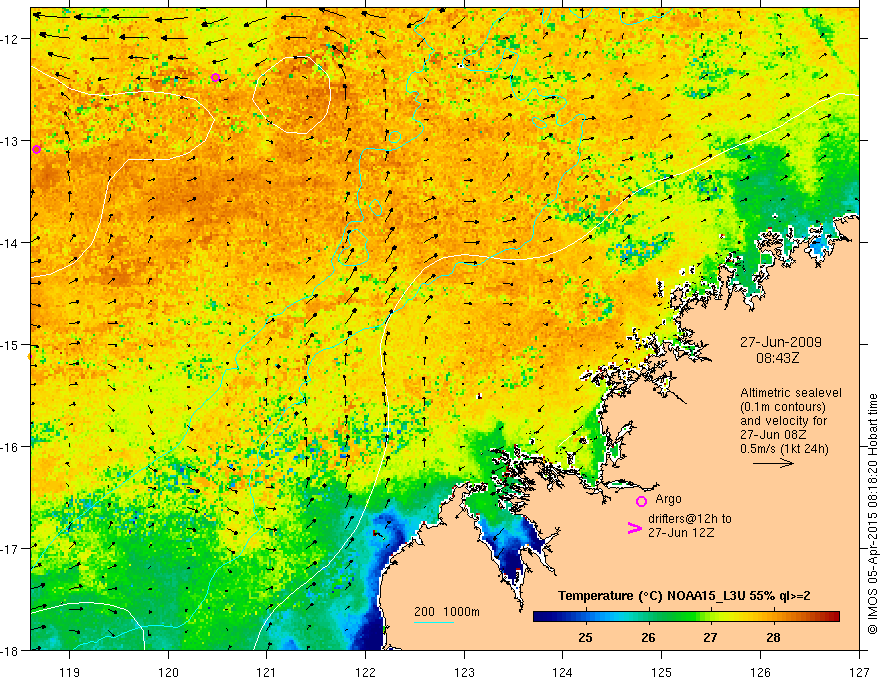Click the magenta Argo circle in the legend
880x680 pixels.
(x=641, y=501)
